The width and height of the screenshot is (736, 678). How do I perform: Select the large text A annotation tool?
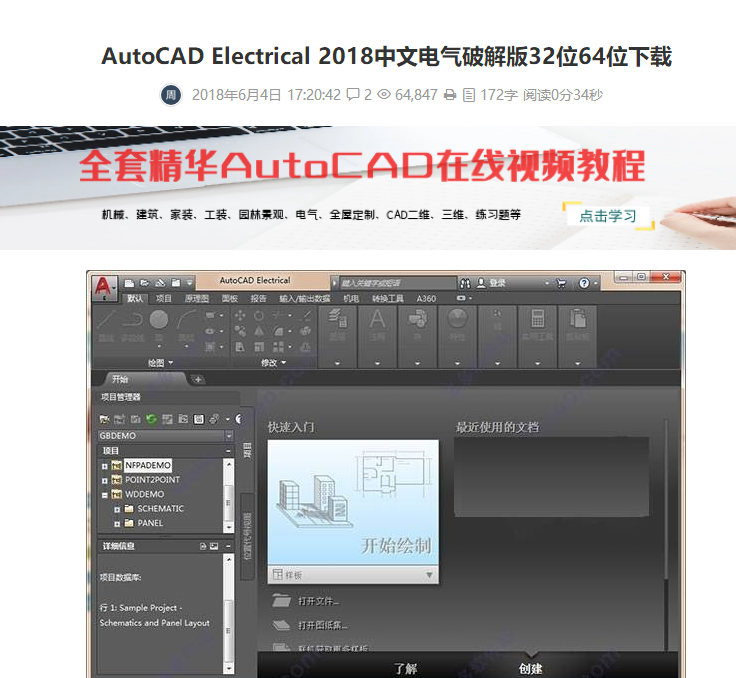click(377, 319)
